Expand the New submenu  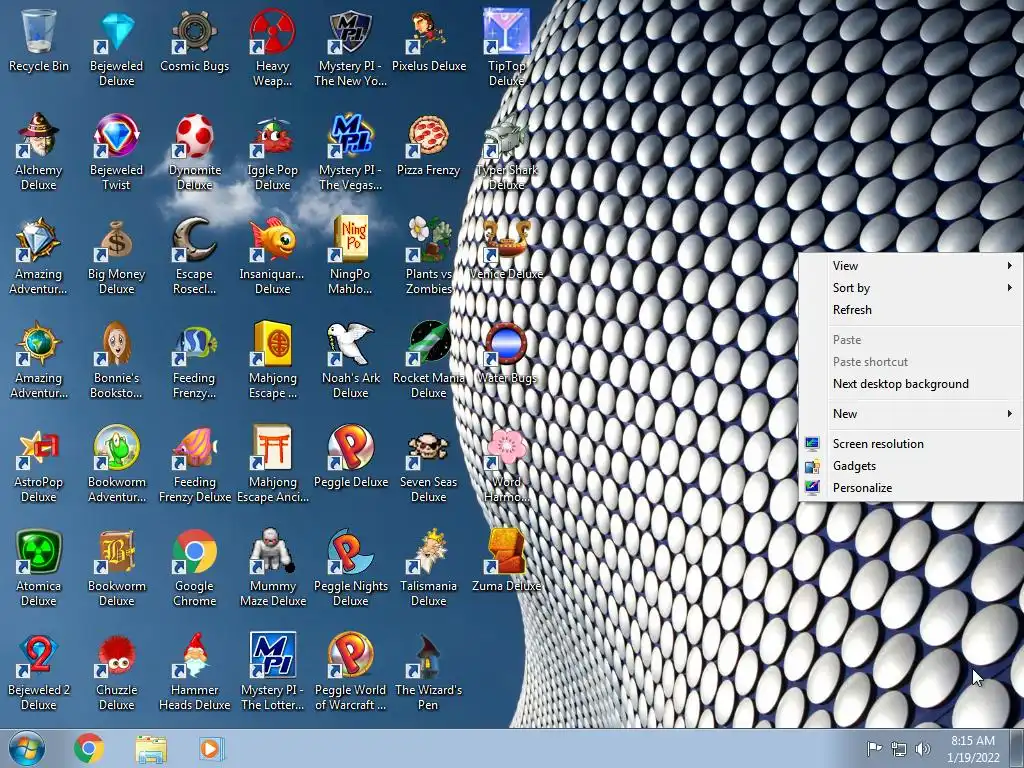point(910,413)
